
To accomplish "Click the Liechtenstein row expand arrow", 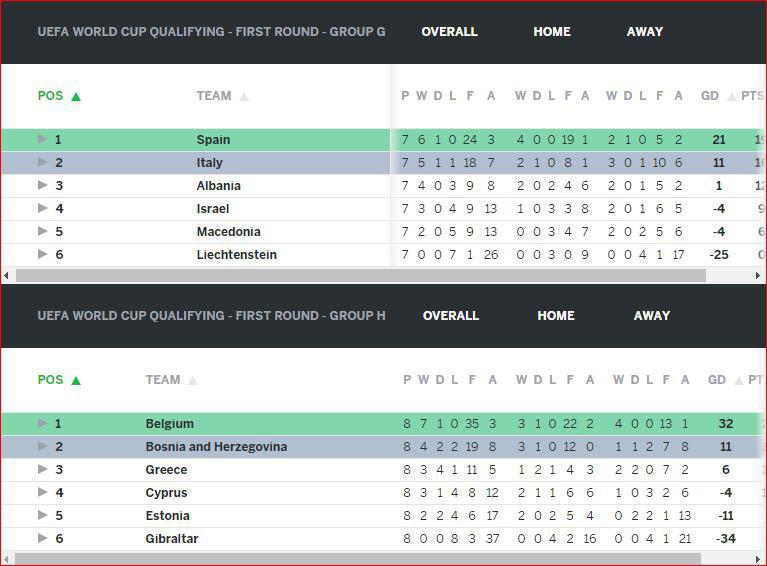I will (42, 255).
